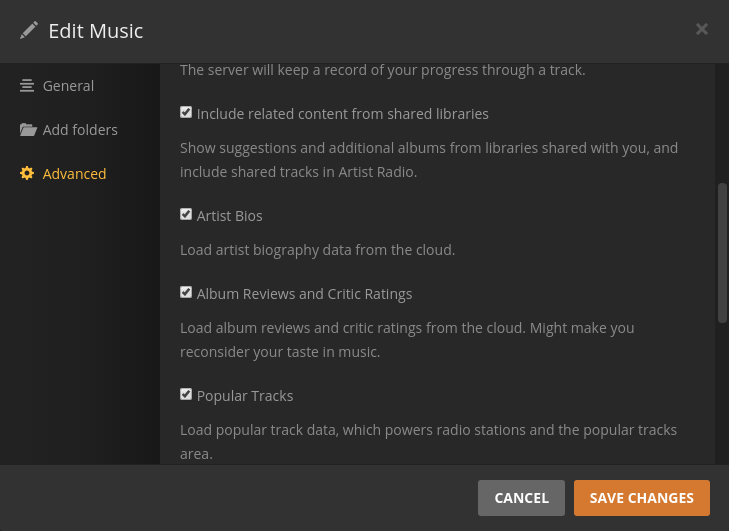Open the Add folders tab
The height and width of the screenshot is (531, 729).
[80, 130]
